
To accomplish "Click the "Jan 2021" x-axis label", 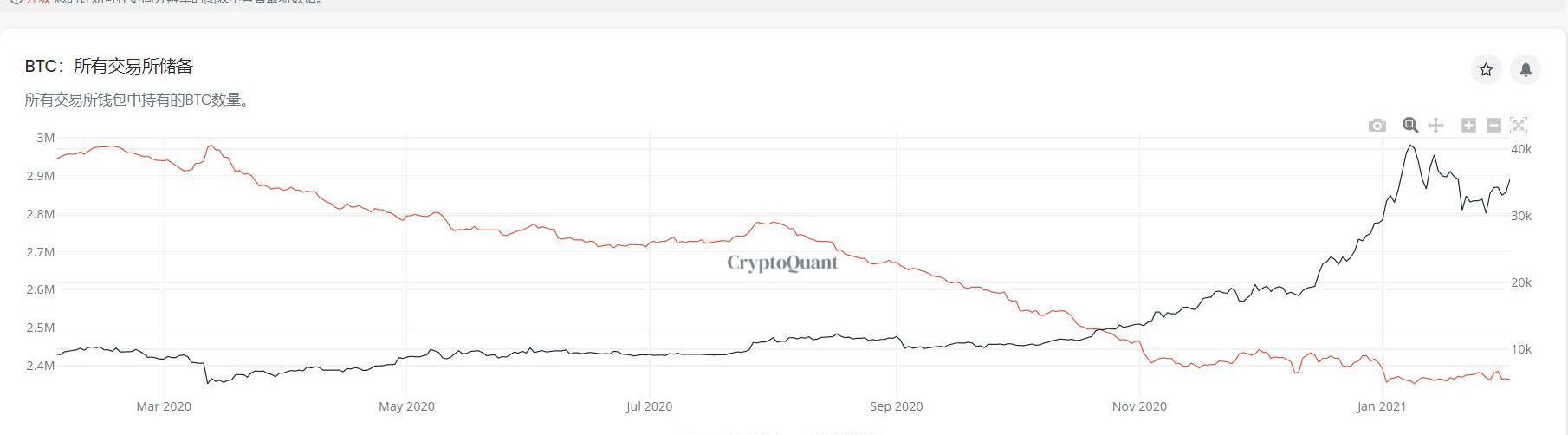I will pyautogui.click(x=1382, y=406).
